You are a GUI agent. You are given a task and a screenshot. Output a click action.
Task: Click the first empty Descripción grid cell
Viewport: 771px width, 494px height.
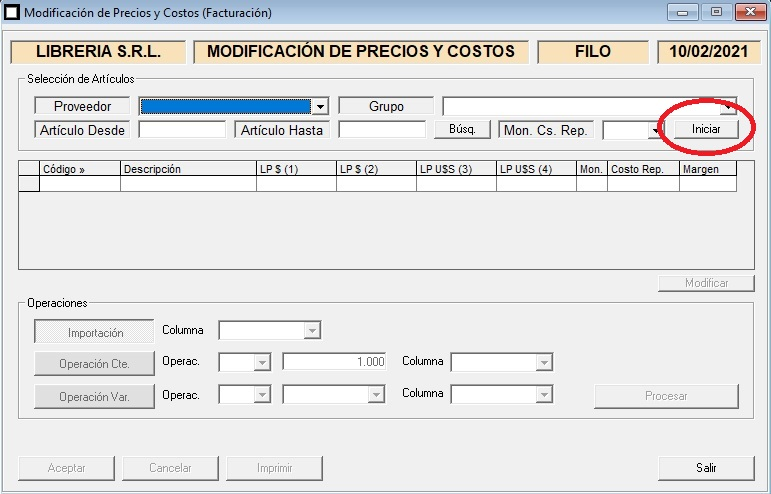[187, 184]
